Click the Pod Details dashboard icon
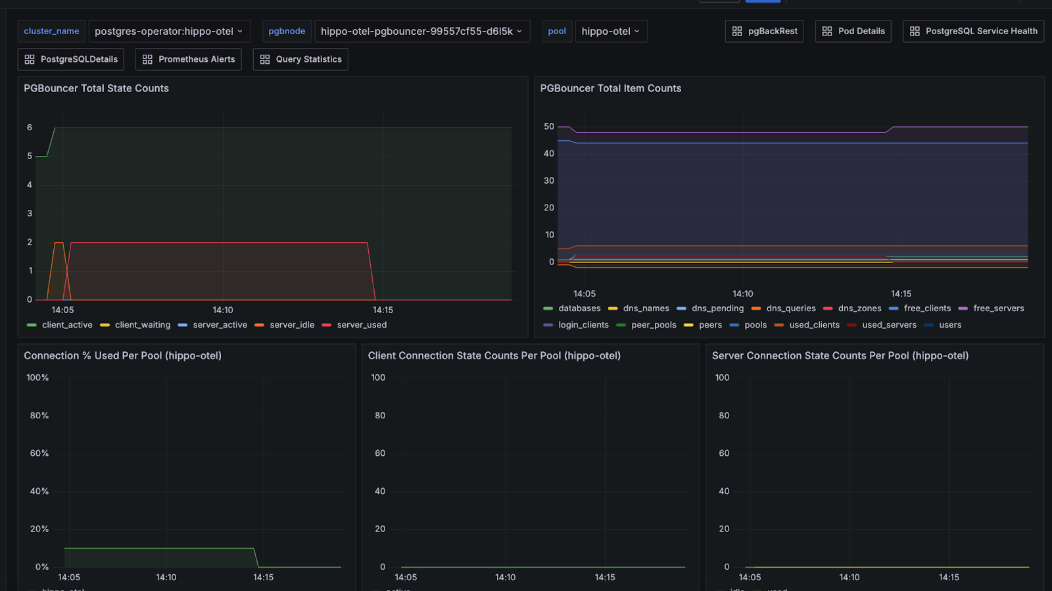 click(x=826, y=30)
